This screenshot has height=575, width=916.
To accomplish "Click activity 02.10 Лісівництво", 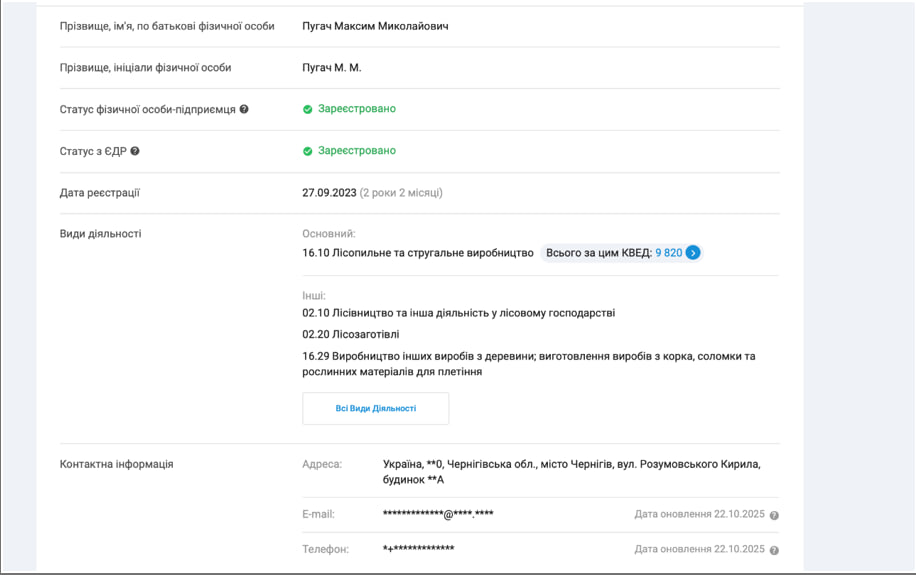I will click(458, 313).
